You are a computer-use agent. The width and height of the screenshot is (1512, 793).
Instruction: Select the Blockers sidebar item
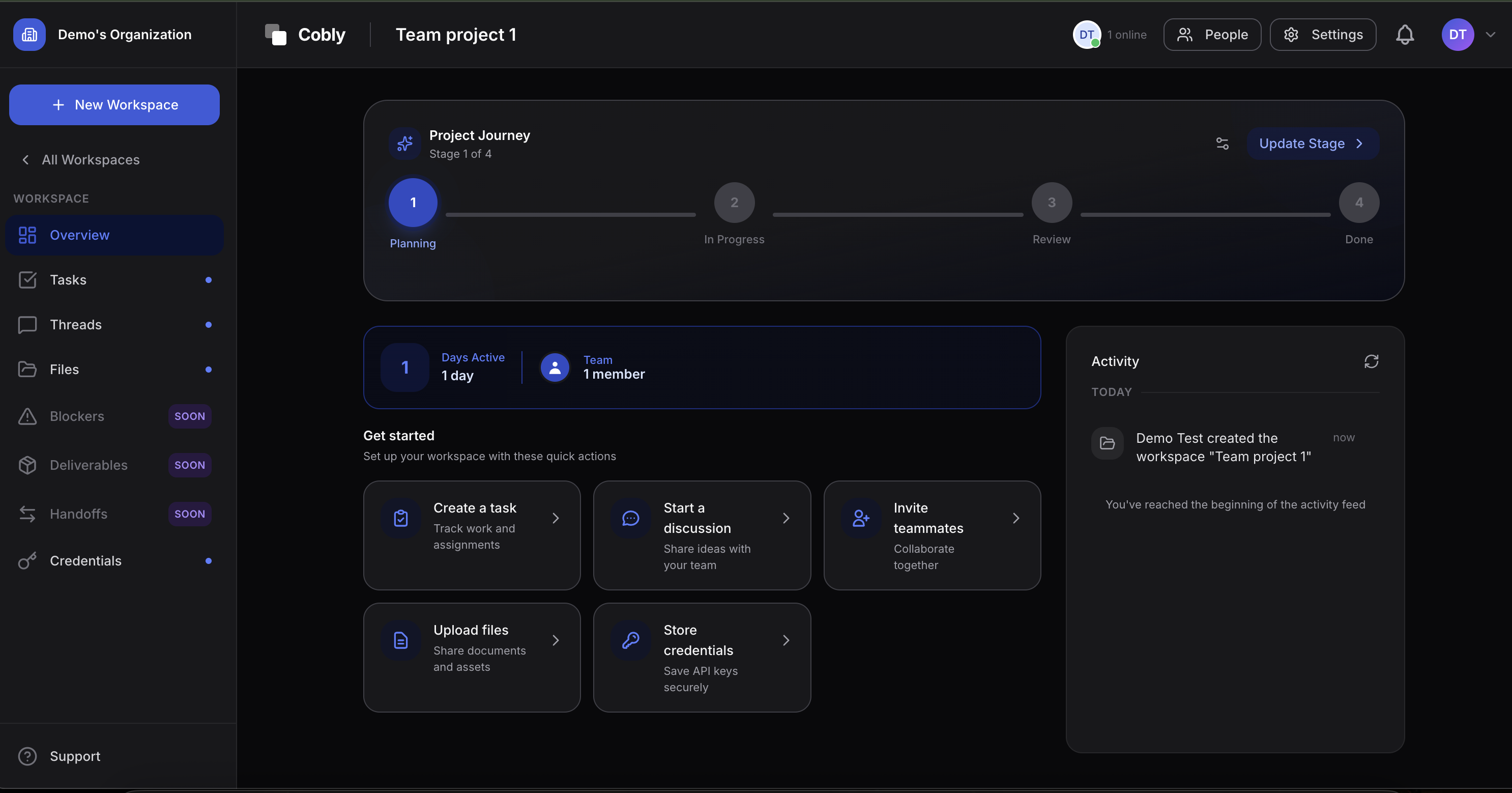114,416
